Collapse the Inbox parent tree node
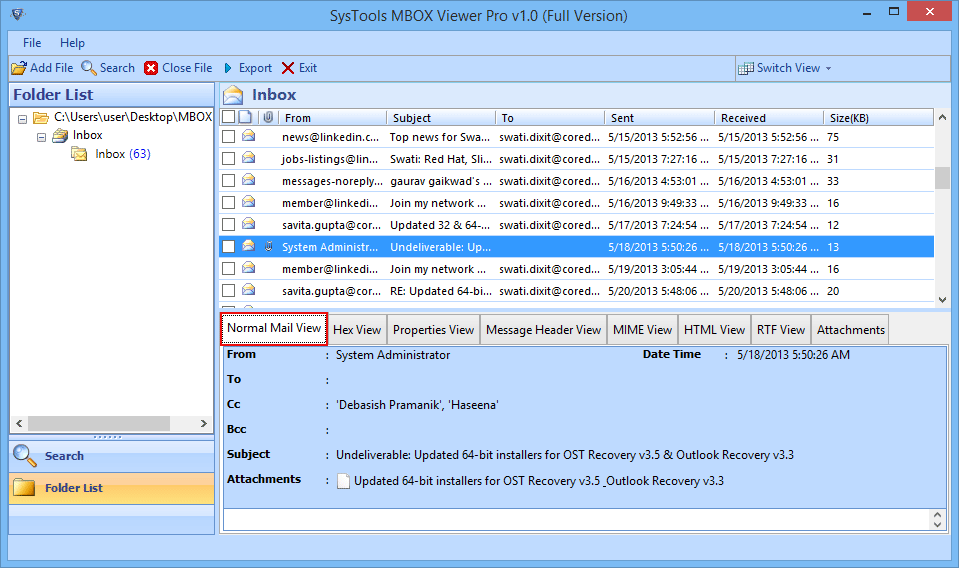Viewport: 959px width, 568px height. (42, 137)
